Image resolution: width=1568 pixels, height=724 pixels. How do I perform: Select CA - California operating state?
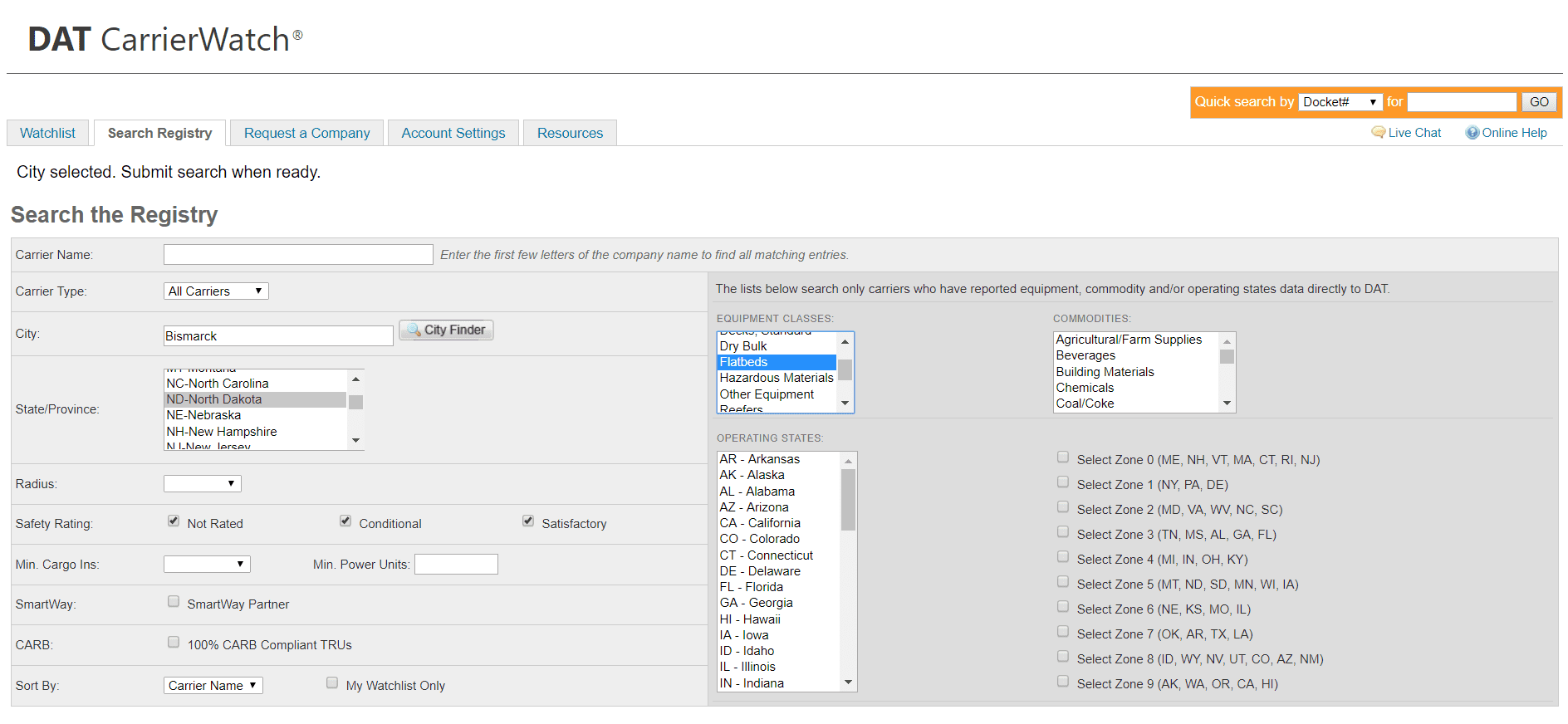click(778, 523)
